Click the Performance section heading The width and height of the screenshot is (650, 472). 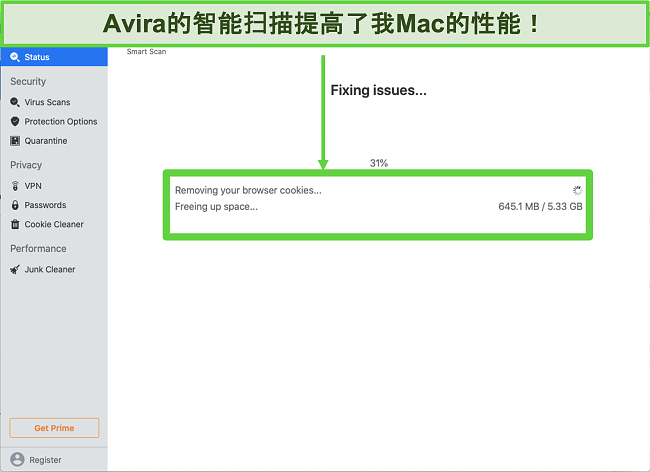[38, 249]
